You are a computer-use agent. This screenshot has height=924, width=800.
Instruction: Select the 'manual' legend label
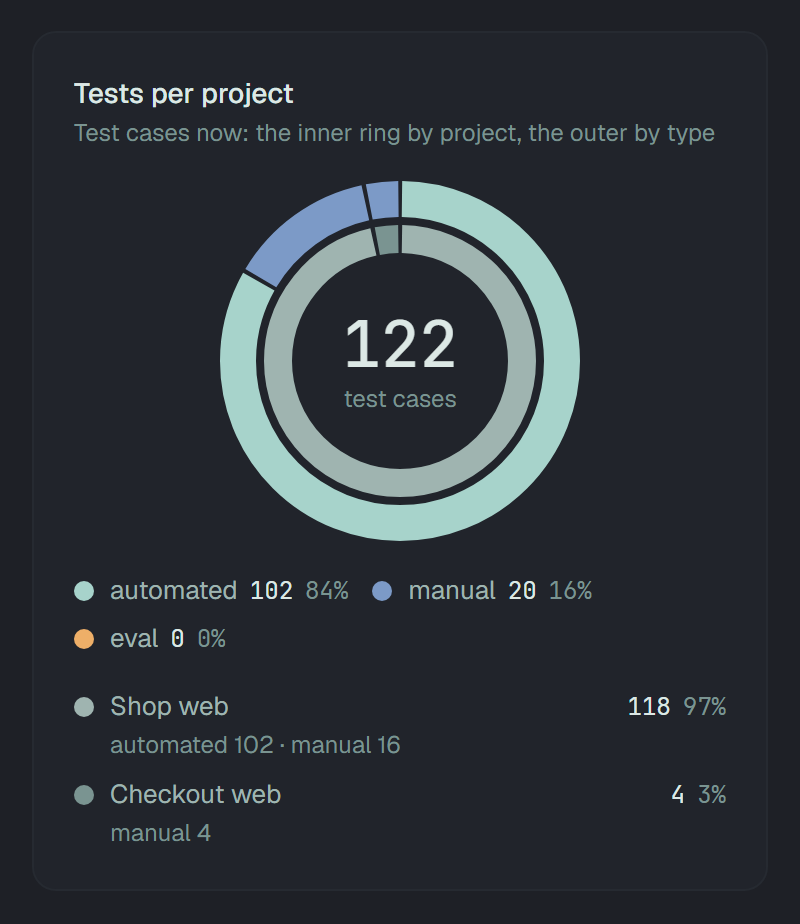click(x=452, y=590)
